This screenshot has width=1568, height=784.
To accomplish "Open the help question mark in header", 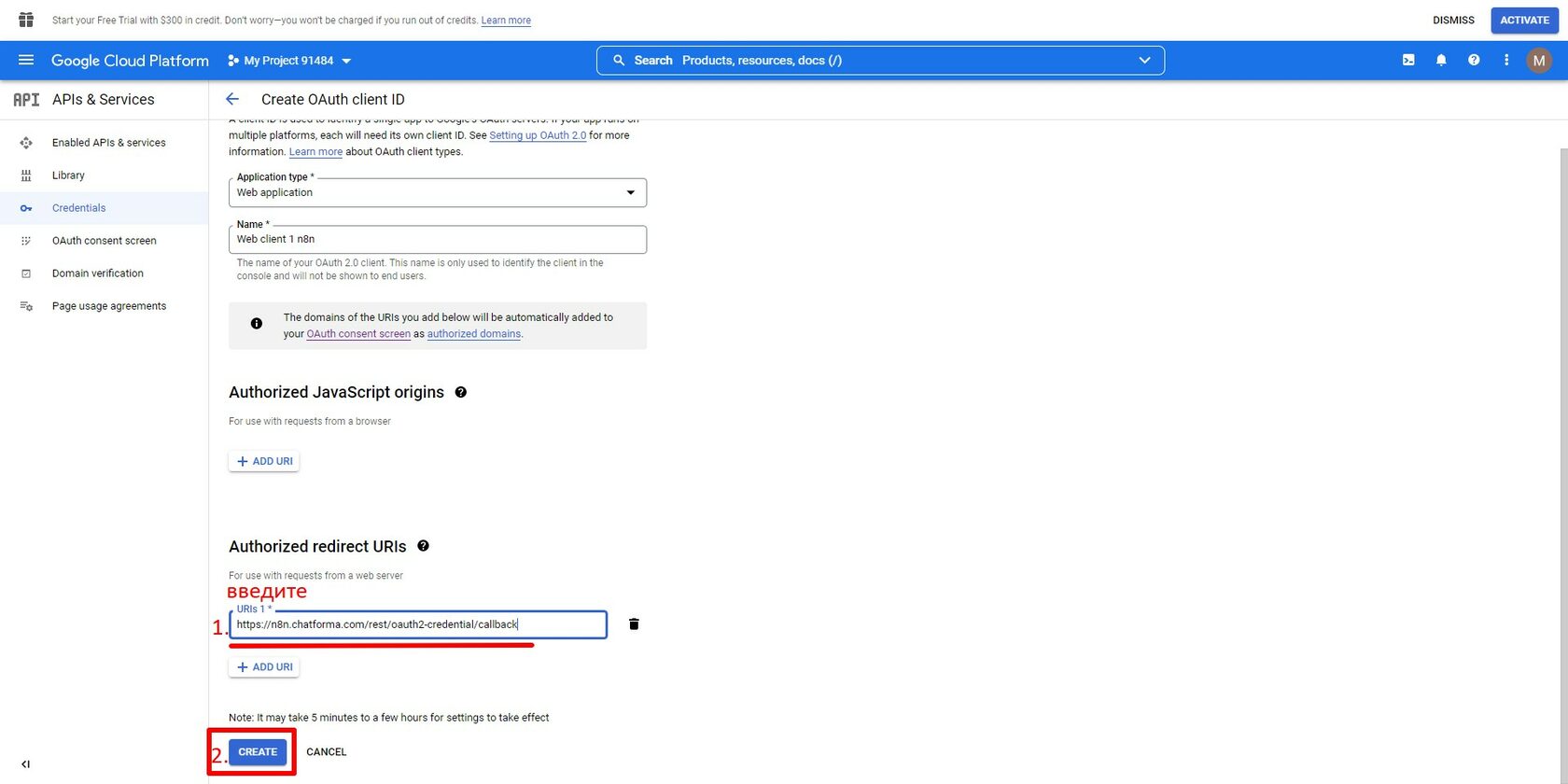I will 1474,60.
